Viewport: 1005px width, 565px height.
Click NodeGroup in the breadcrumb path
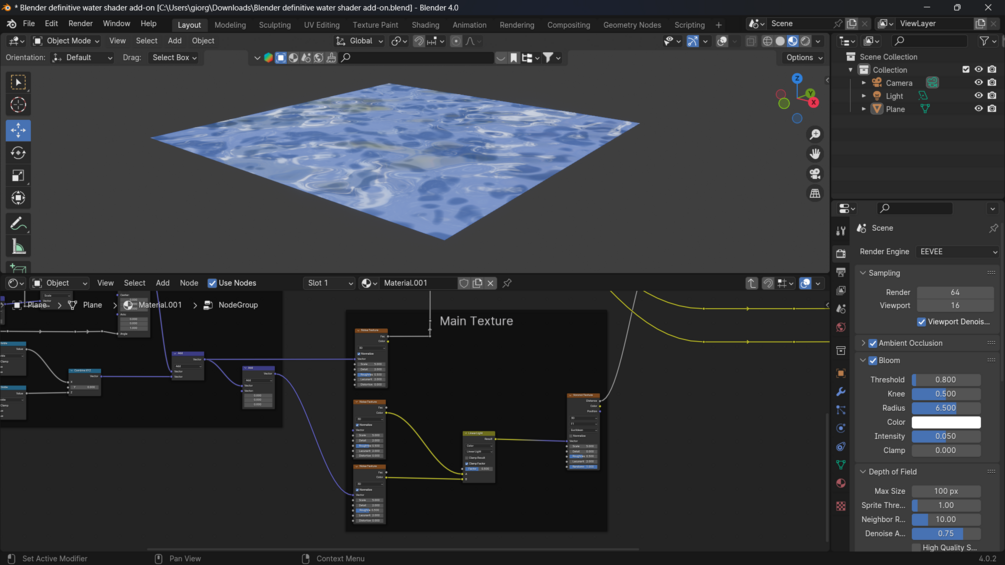click(238, 305)
